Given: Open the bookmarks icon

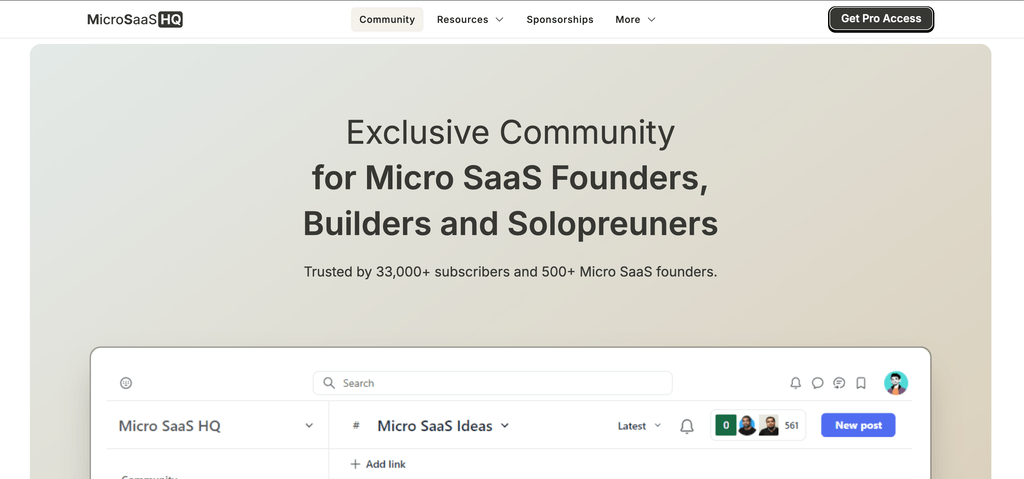Looking at the screenshot, I should point(861,383).
